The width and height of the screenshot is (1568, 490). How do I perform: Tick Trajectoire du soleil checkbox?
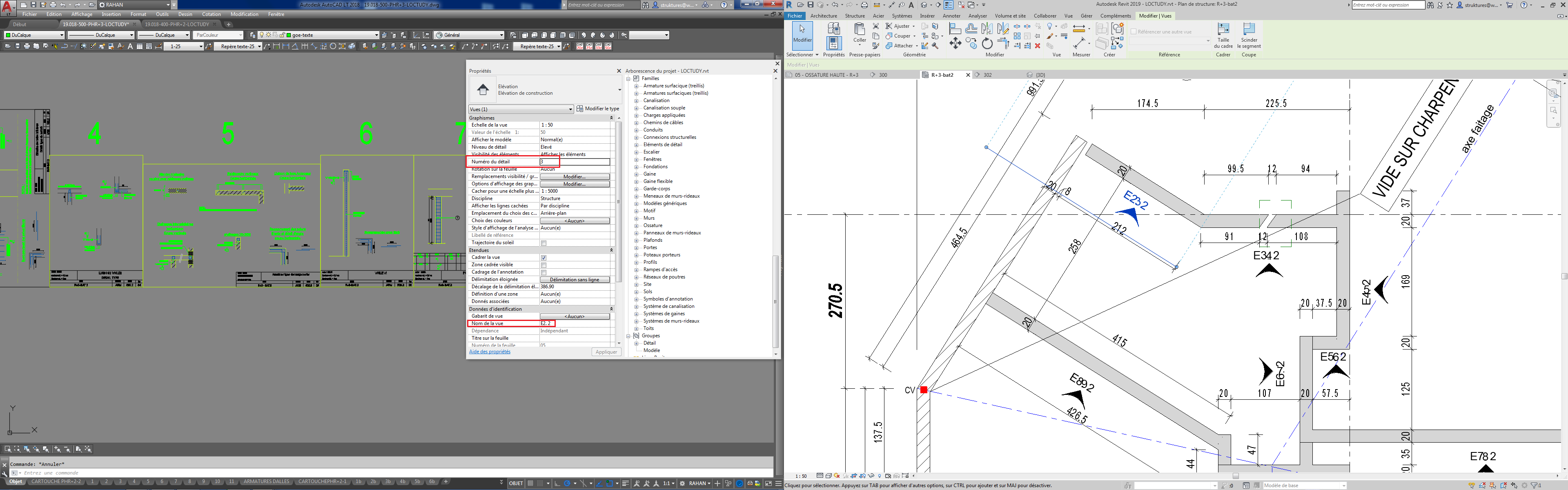[x=543, y=243]
